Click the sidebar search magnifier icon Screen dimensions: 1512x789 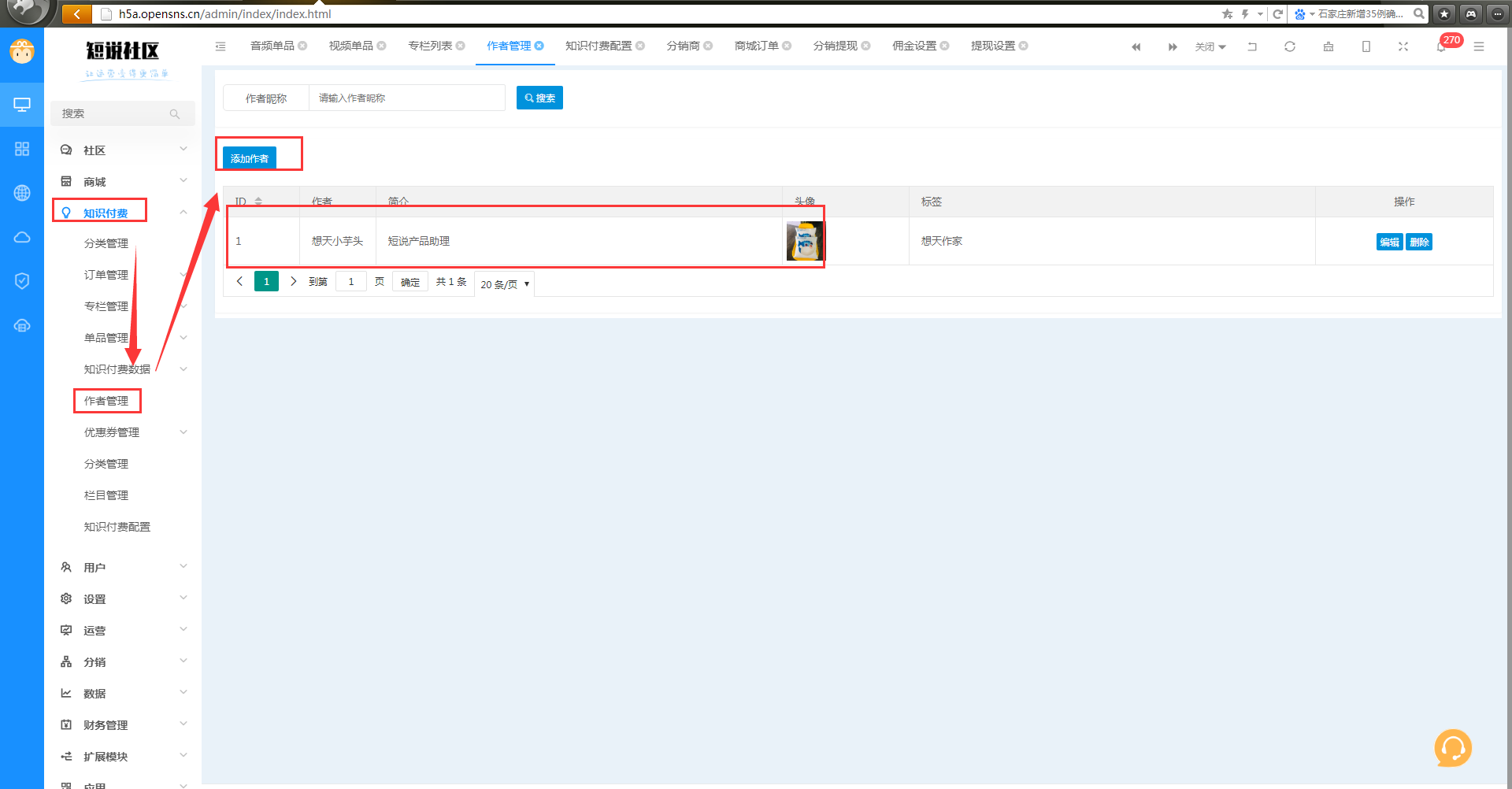(175, 114)
